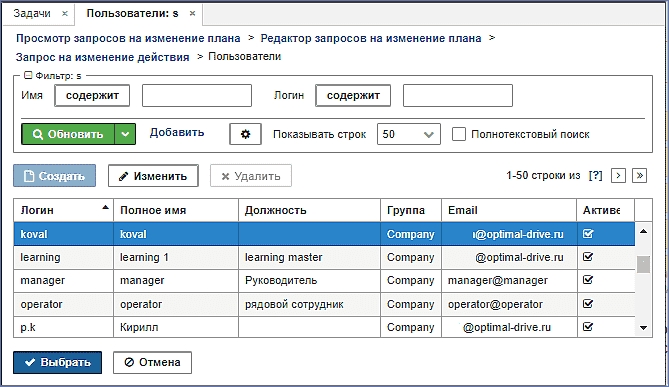Toggle active checkbox for operator

click(588, 304)
